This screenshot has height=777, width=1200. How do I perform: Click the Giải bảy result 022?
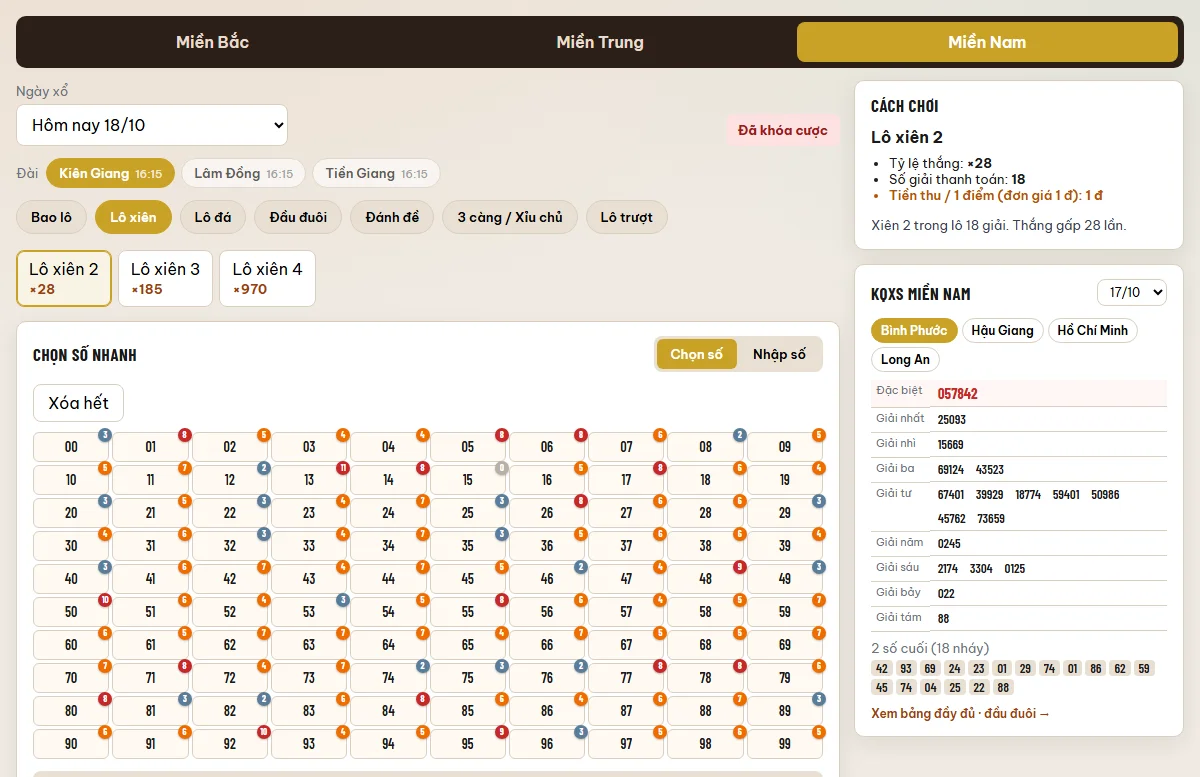[x=946, y=593]
